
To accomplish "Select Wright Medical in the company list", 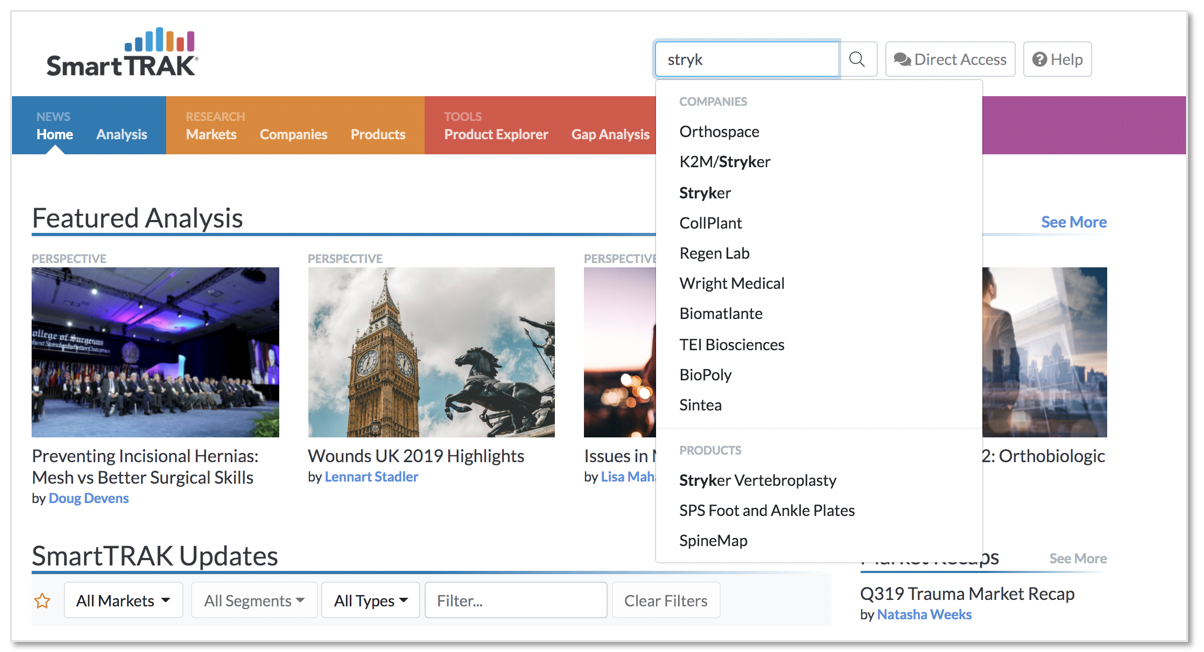I will pos(731,283).
